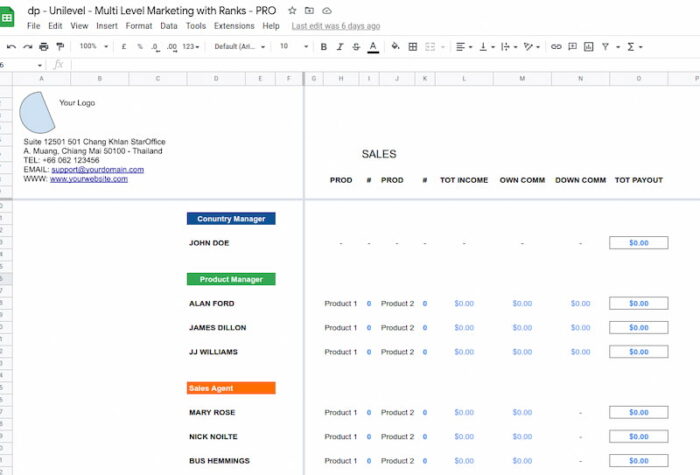This screenshot has height=475, width=700.
Task: Open the vertical align dropdown
Action: pos(487,46)
